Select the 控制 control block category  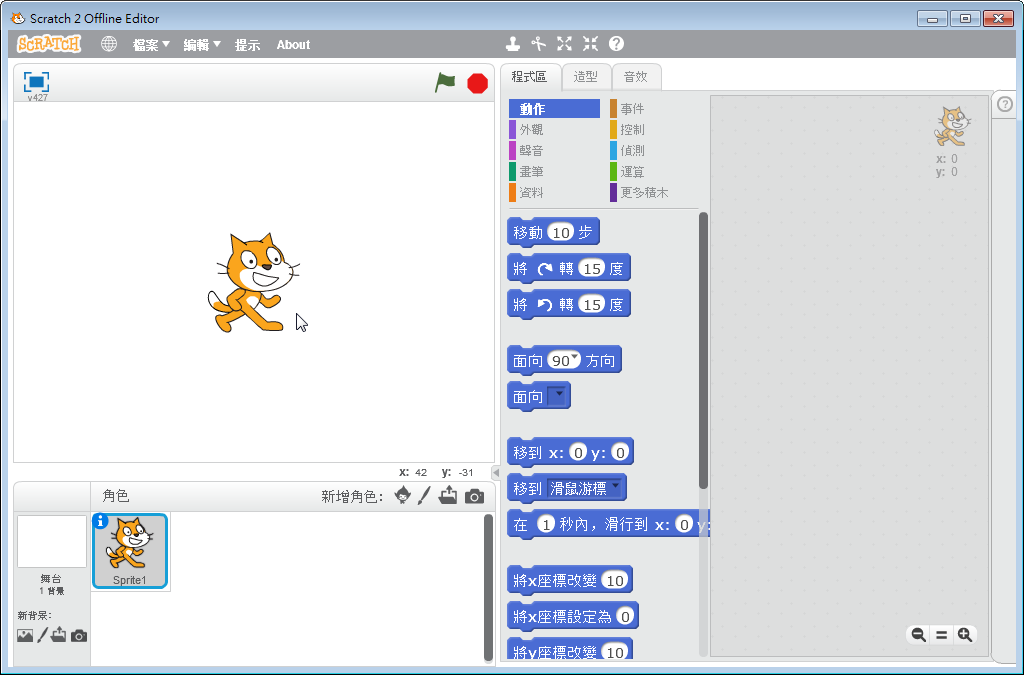click(x=654, y=129)
